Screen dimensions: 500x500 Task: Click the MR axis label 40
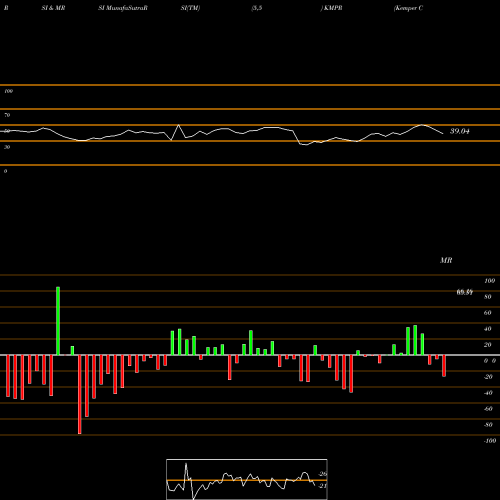pos(488,329)
